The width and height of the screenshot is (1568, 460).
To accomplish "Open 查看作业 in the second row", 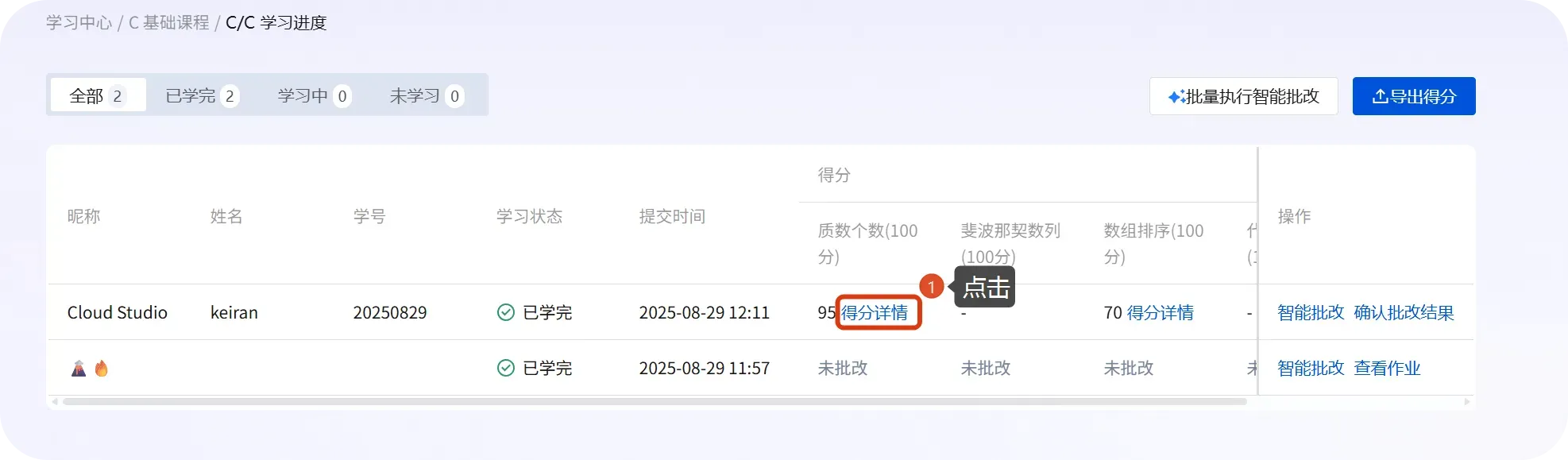I will tap(1387, 368).
